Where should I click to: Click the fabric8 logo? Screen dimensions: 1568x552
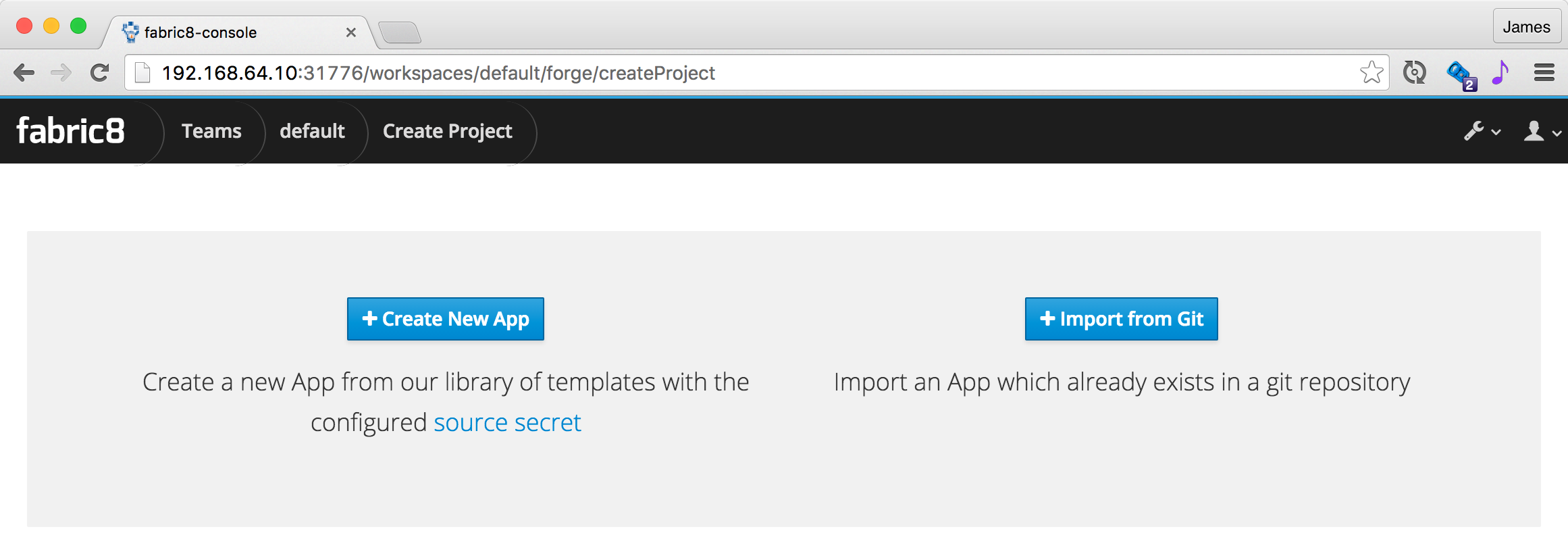coord(71,131)
